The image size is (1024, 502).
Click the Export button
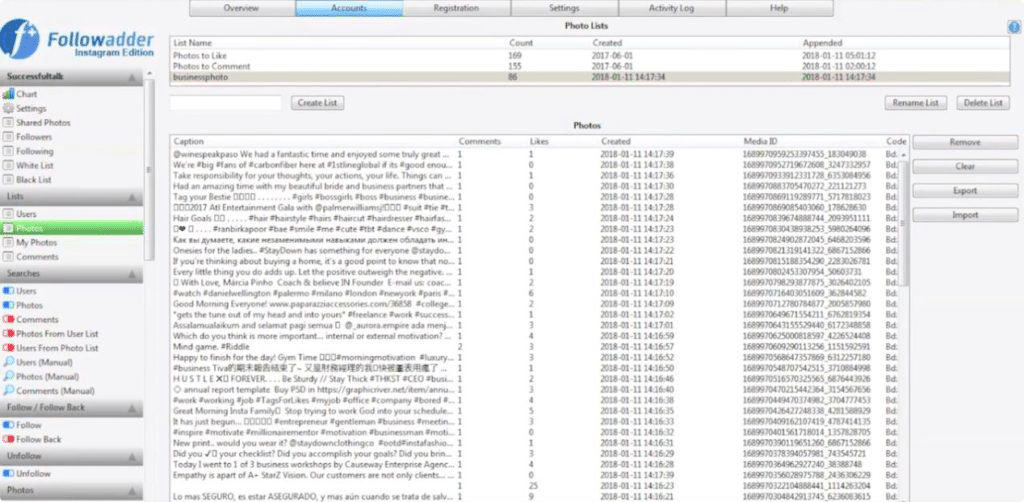[x=965, y=191]
